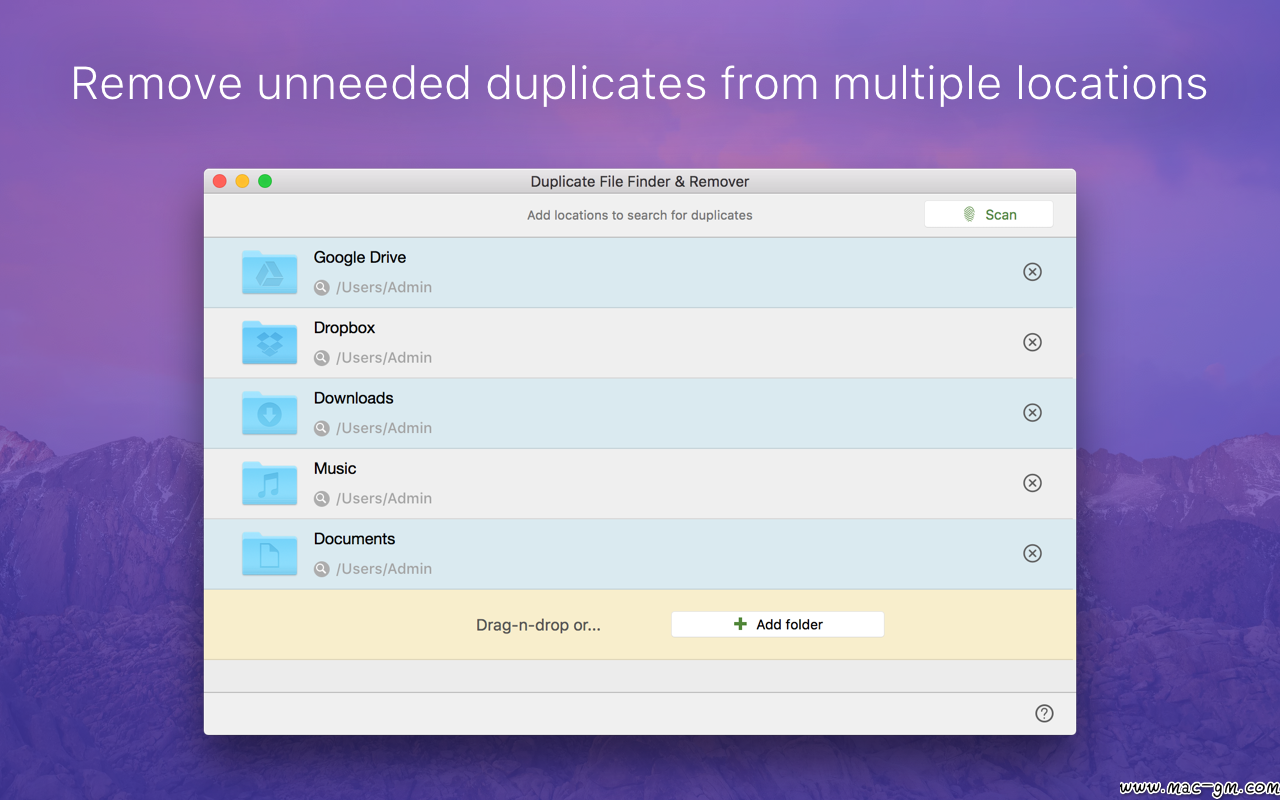Click the /Users/Admin path under Dropbox
The height and width of the screenshot is (800, 1280).
click(x=384, y=357)
